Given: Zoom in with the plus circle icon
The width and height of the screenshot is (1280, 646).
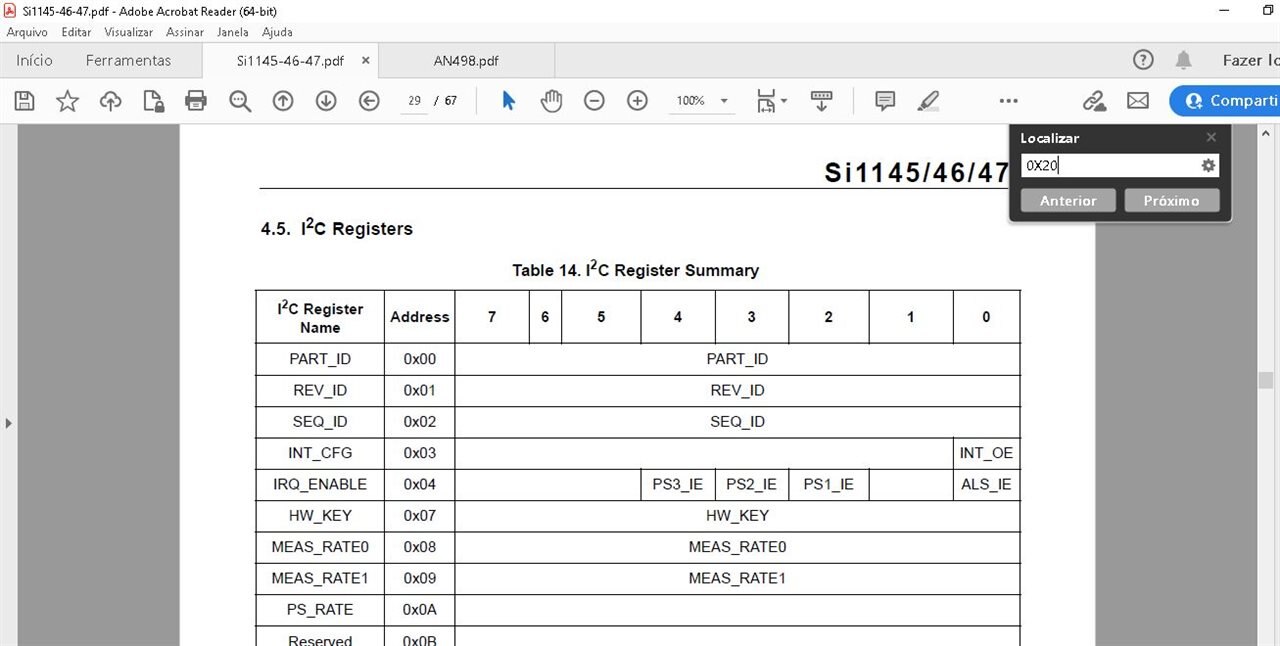Looking at the screenshot, I should (637, 101).
